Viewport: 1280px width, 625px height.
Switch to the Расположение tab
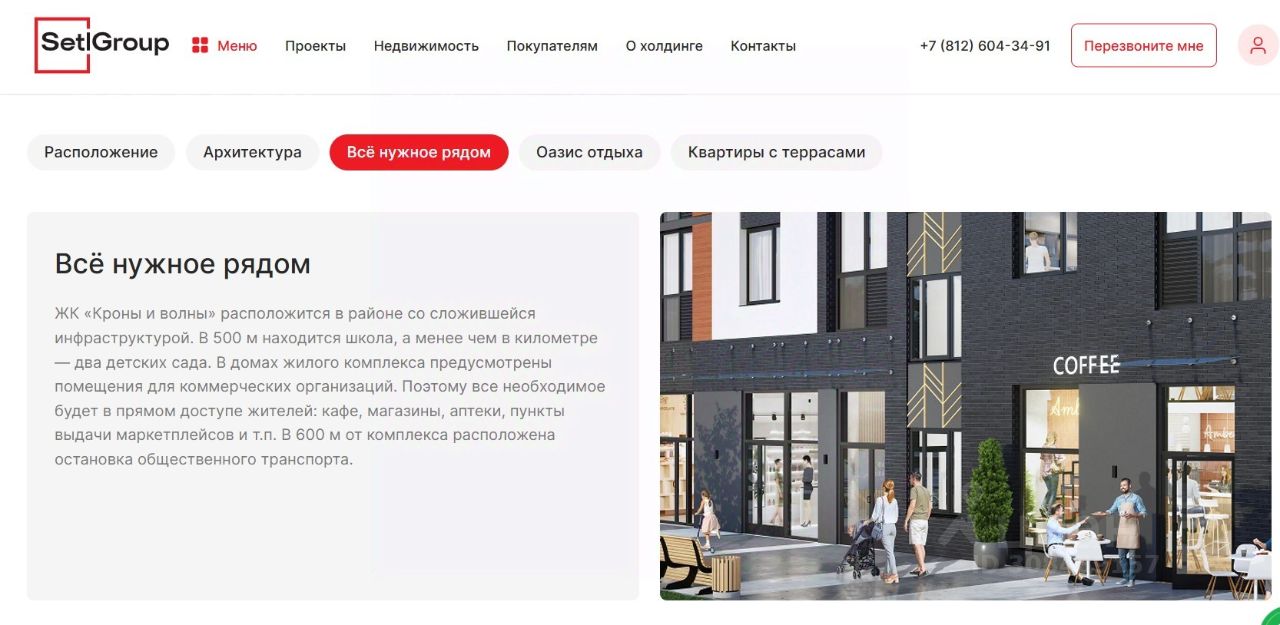pyautogui.click(x=101, y=152)
